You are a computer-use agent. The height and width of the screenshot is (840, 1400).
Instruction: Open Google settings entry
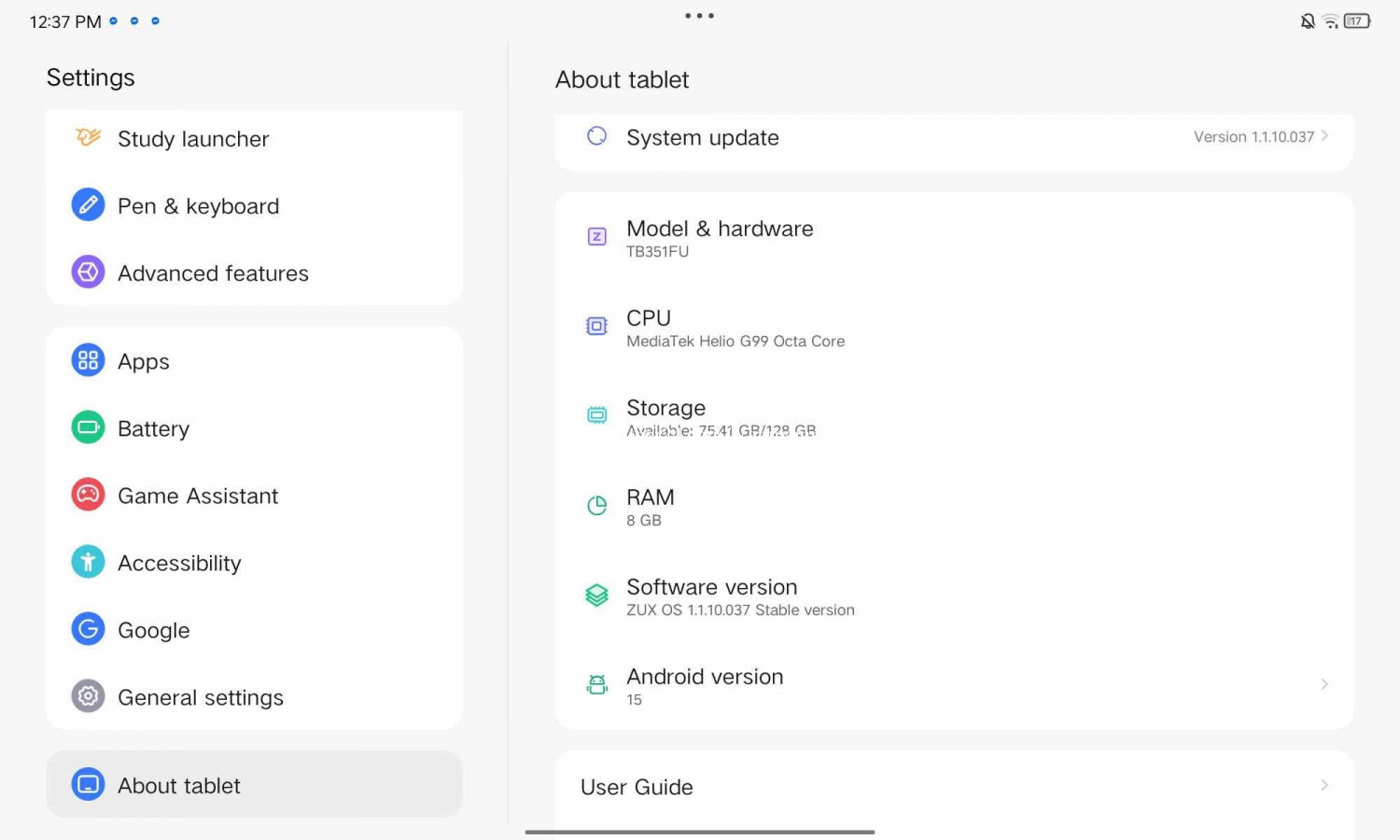(254, 629)
